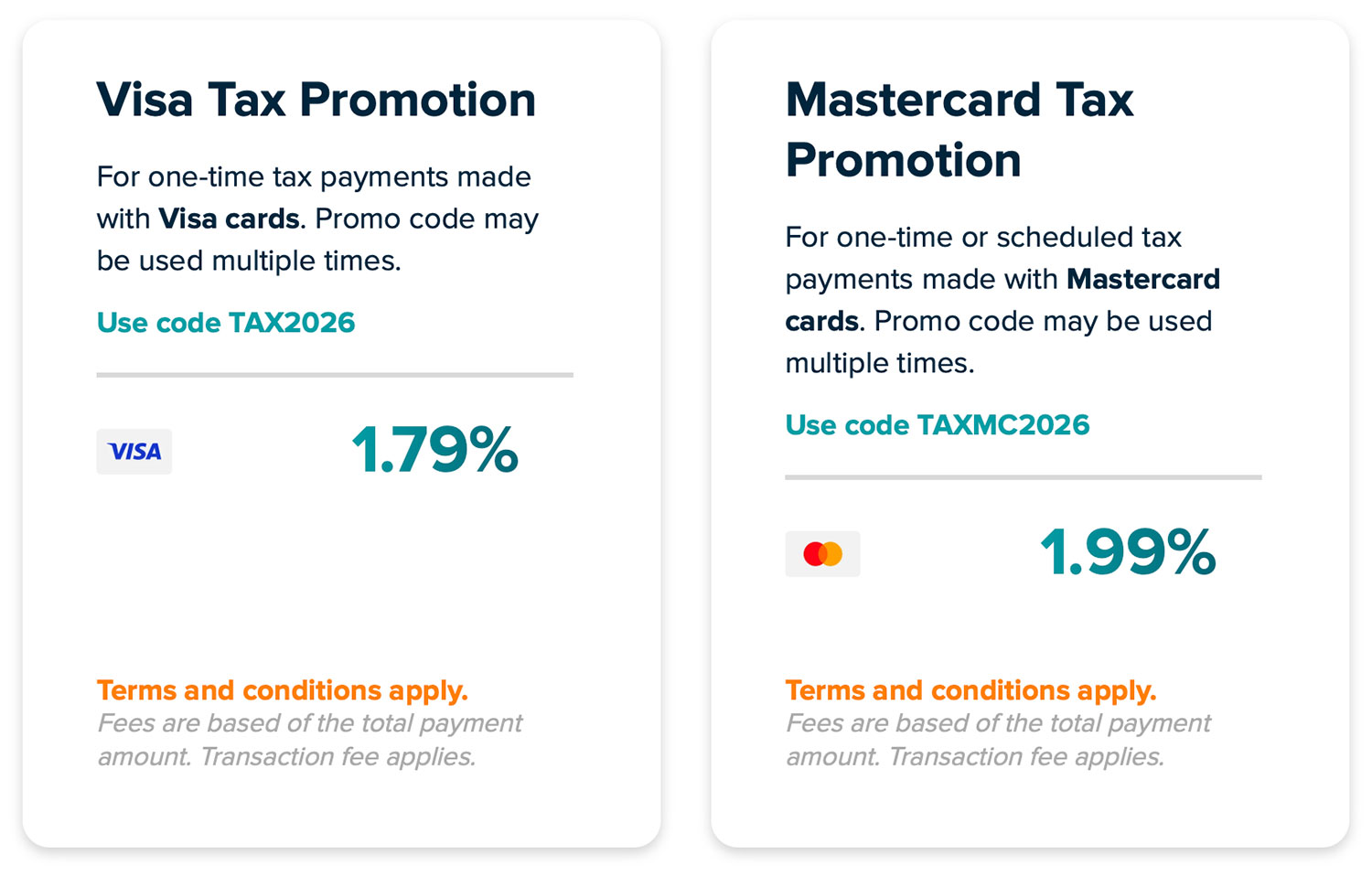Click the Visa logo icon
The height and width of the screenshot is (876, 1372).
point(134,452)
